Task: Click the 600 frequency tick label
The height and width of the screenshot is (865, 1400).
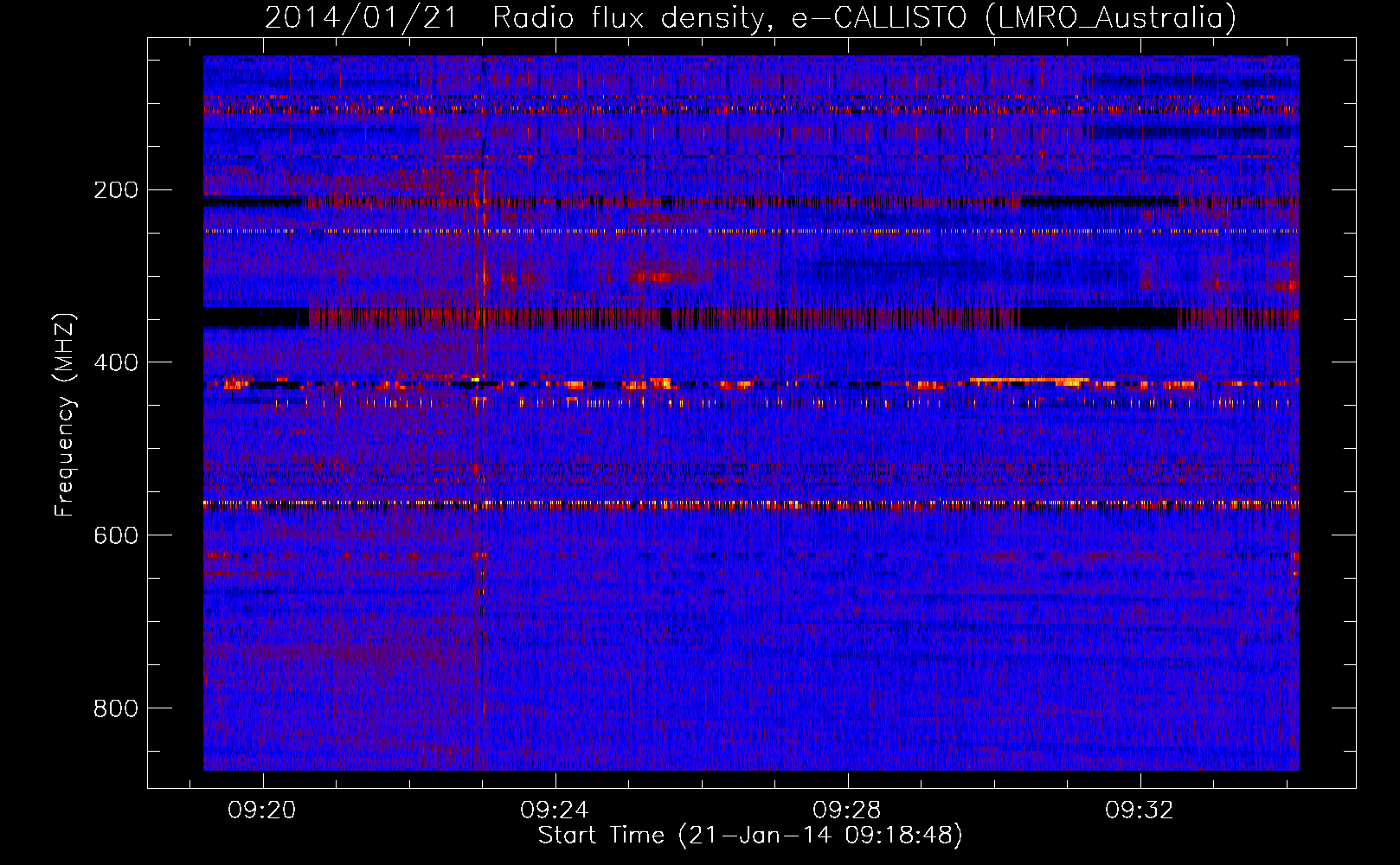Action: click(116, 535)
